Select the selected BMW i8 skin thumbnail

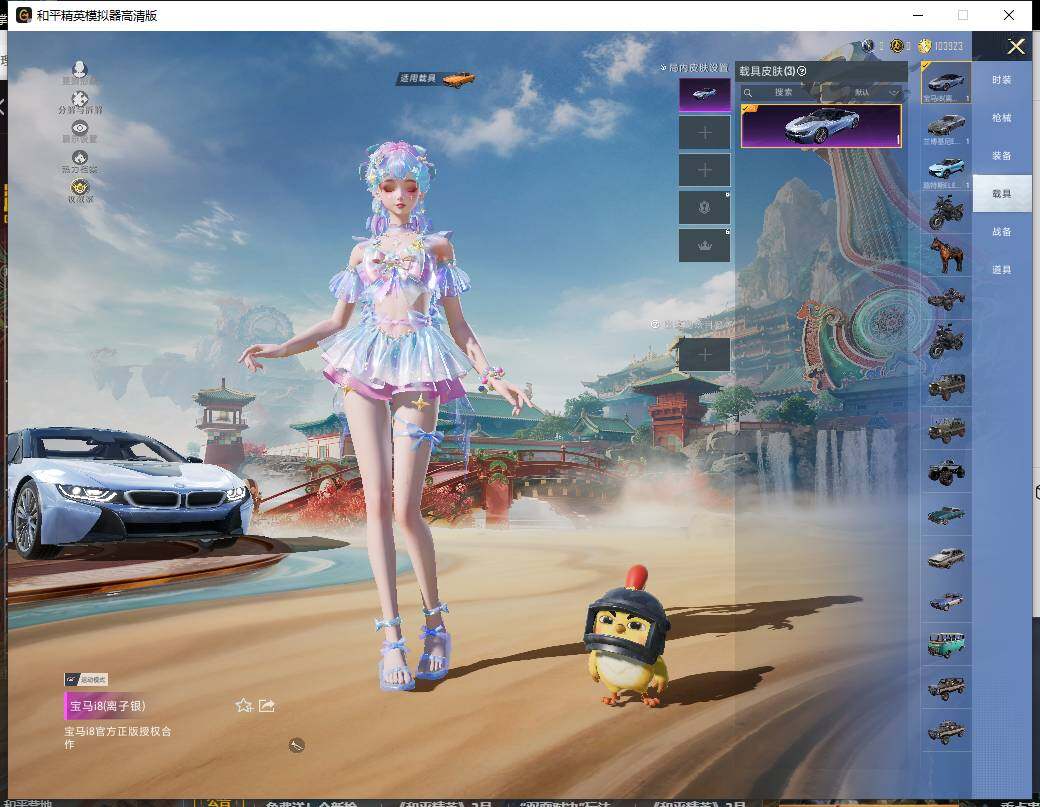[x=820, y=126]
